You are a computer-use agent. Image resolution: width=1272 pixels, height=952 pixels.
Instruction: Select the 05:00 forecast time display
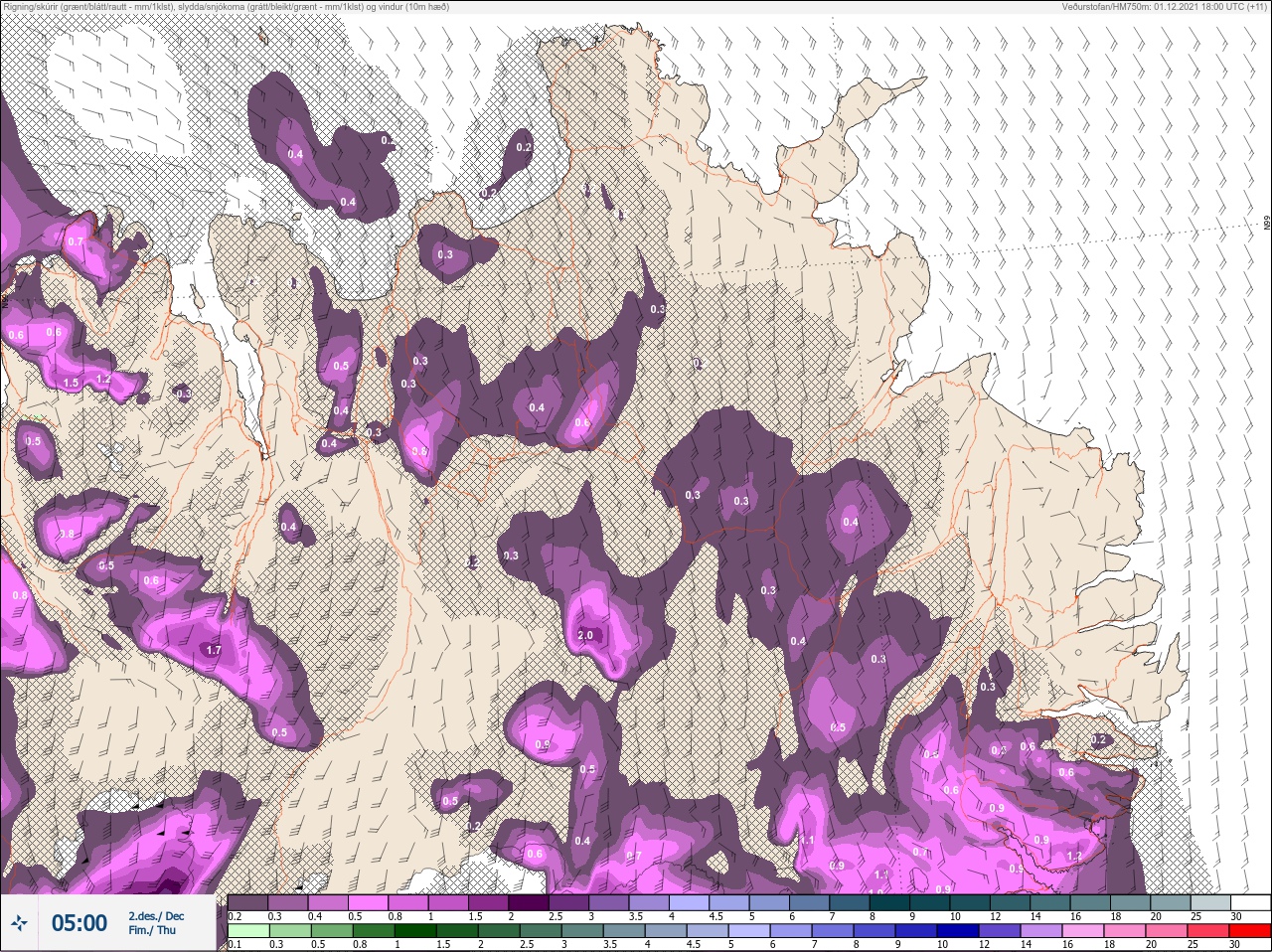pos(79,923)
